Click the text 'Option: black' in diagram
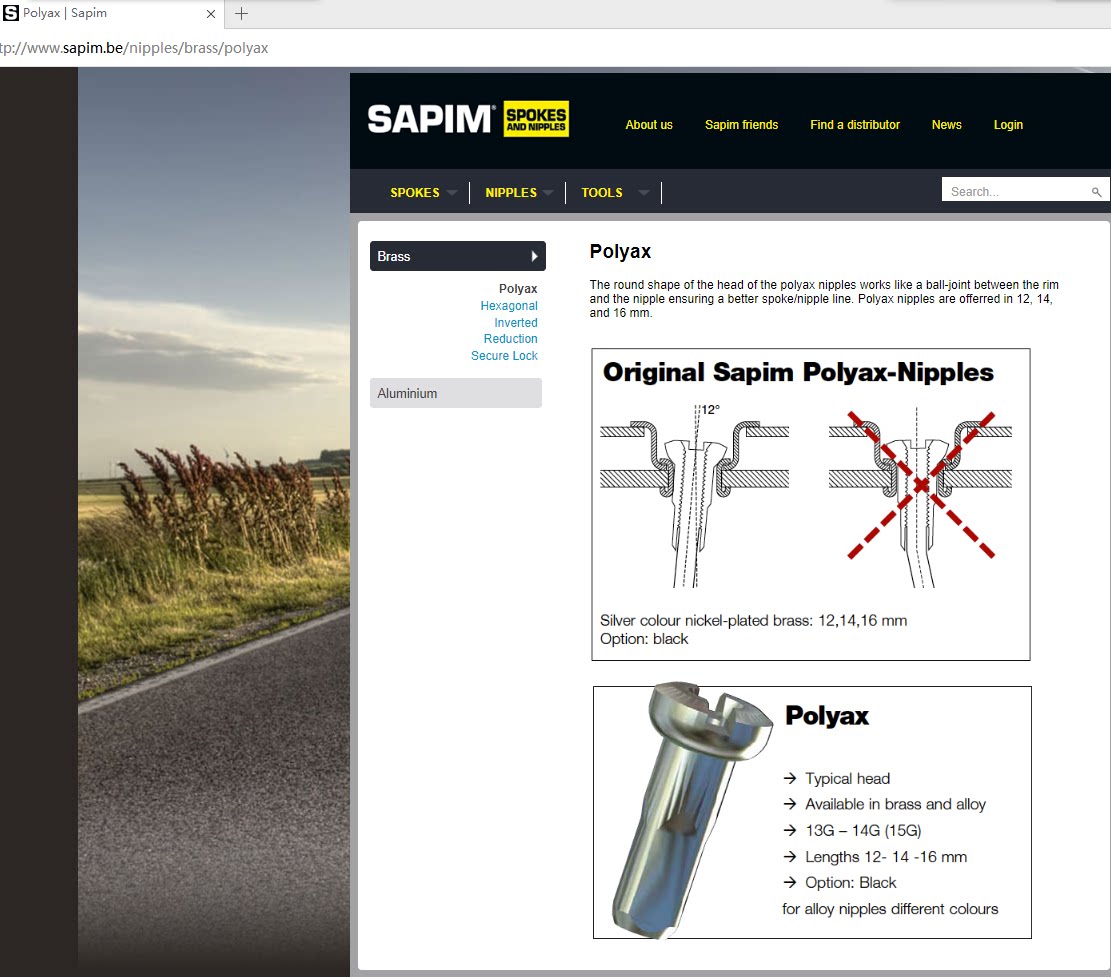Screen dimensions: 1111x977 point(644,639)
